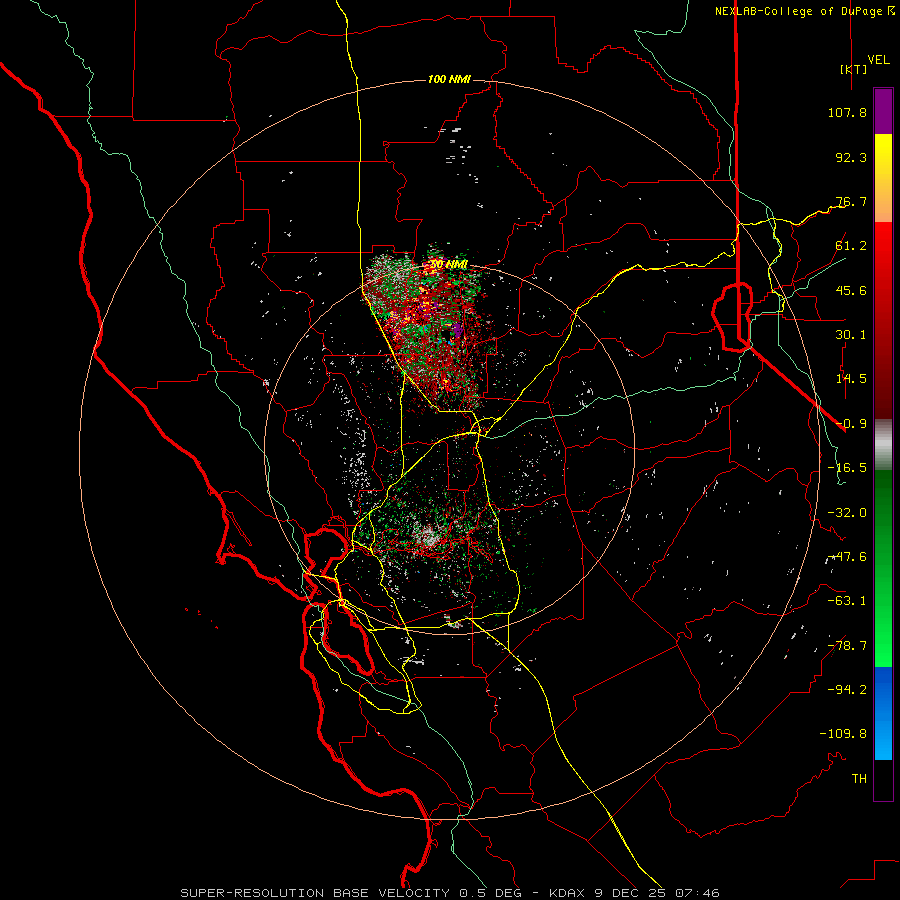Viewport: 900px width, 900px height.
Task: Click the [KT] units label
Action: [853, 69]
